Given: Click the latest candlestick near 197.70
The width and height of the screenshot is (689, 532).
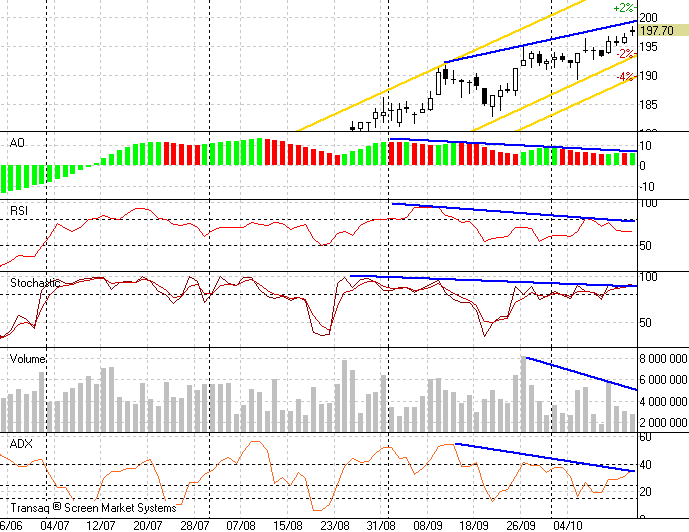Looking at the screenshot, I should 632,31.
